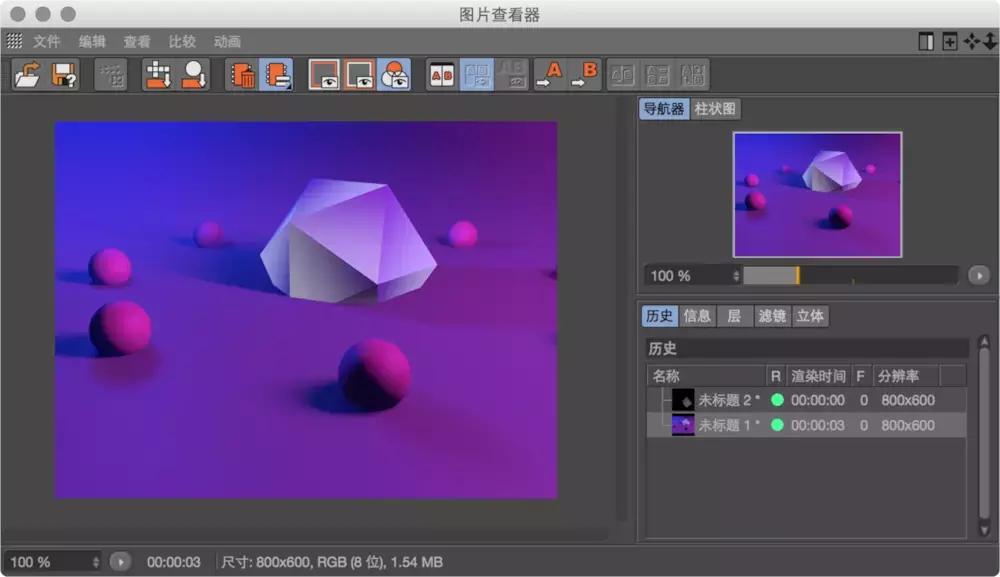Enable the single image view eye icon
This screenshot has height=577, width=1000.
(x=332, y=74)
